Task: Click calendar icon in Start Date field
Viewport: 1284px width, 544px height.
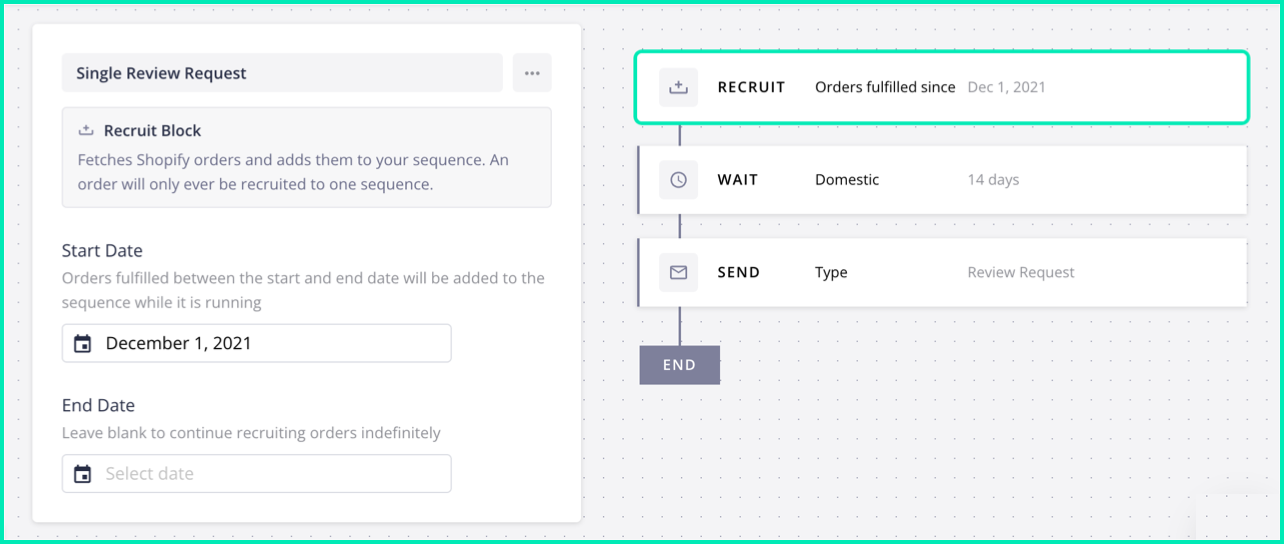Action: point(83,344)
